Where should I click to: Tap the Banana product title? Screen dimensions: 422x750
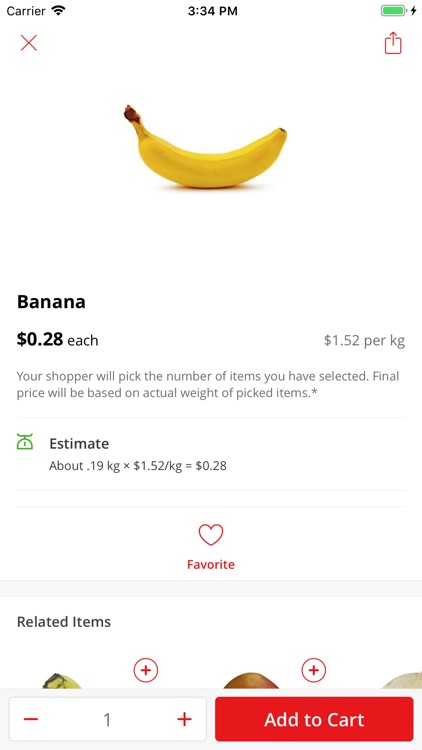point(51,302)
